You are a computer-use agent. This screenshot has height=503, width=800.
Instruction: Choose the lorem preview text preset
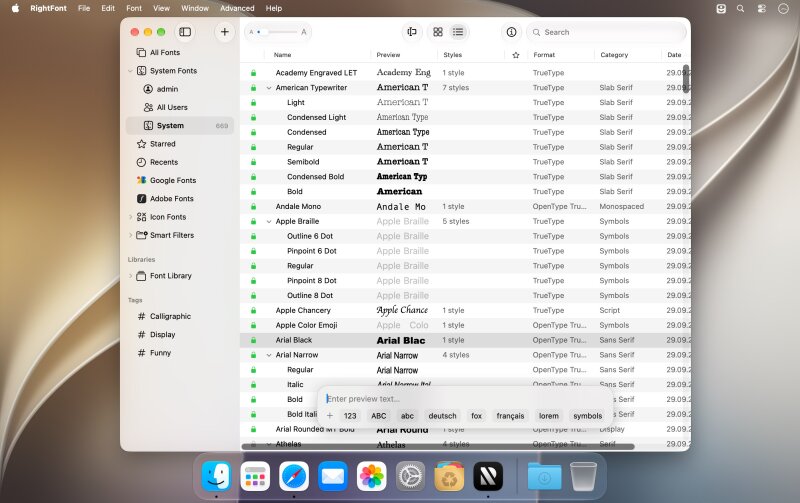tap(548, 416)
